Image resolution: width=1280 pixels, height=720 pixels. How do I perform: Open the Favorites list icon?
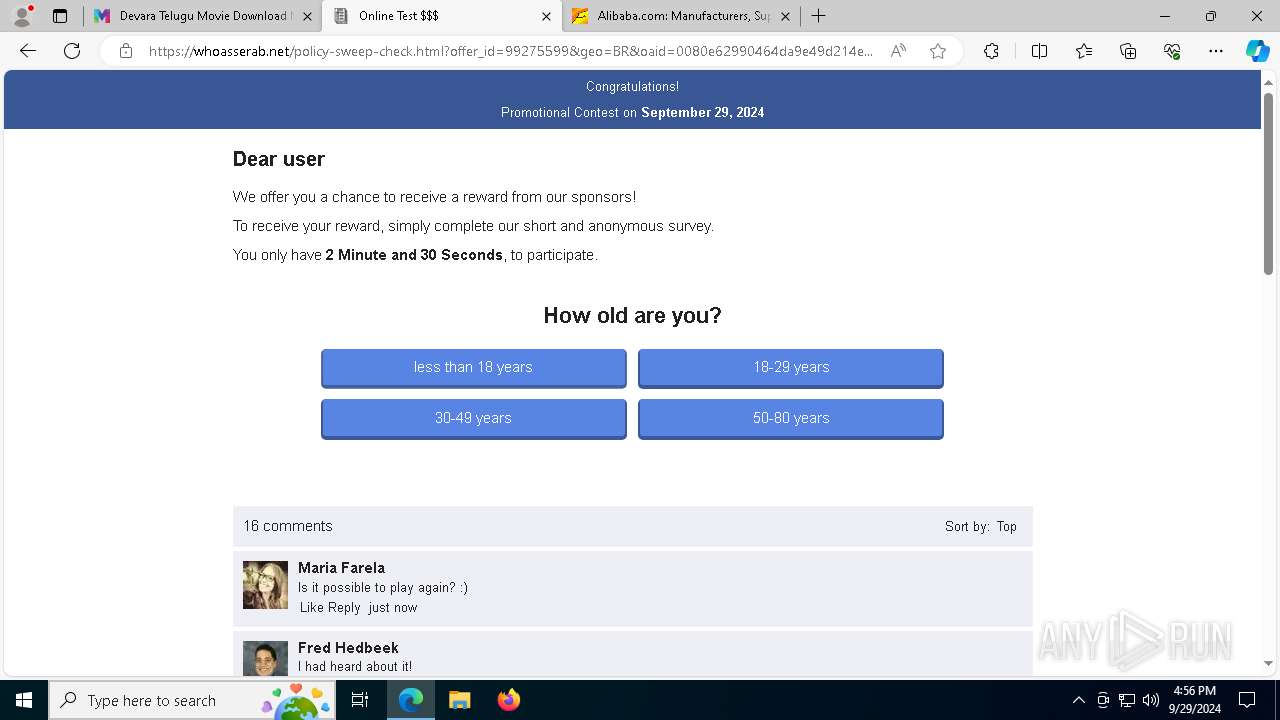coord(1084,51)
